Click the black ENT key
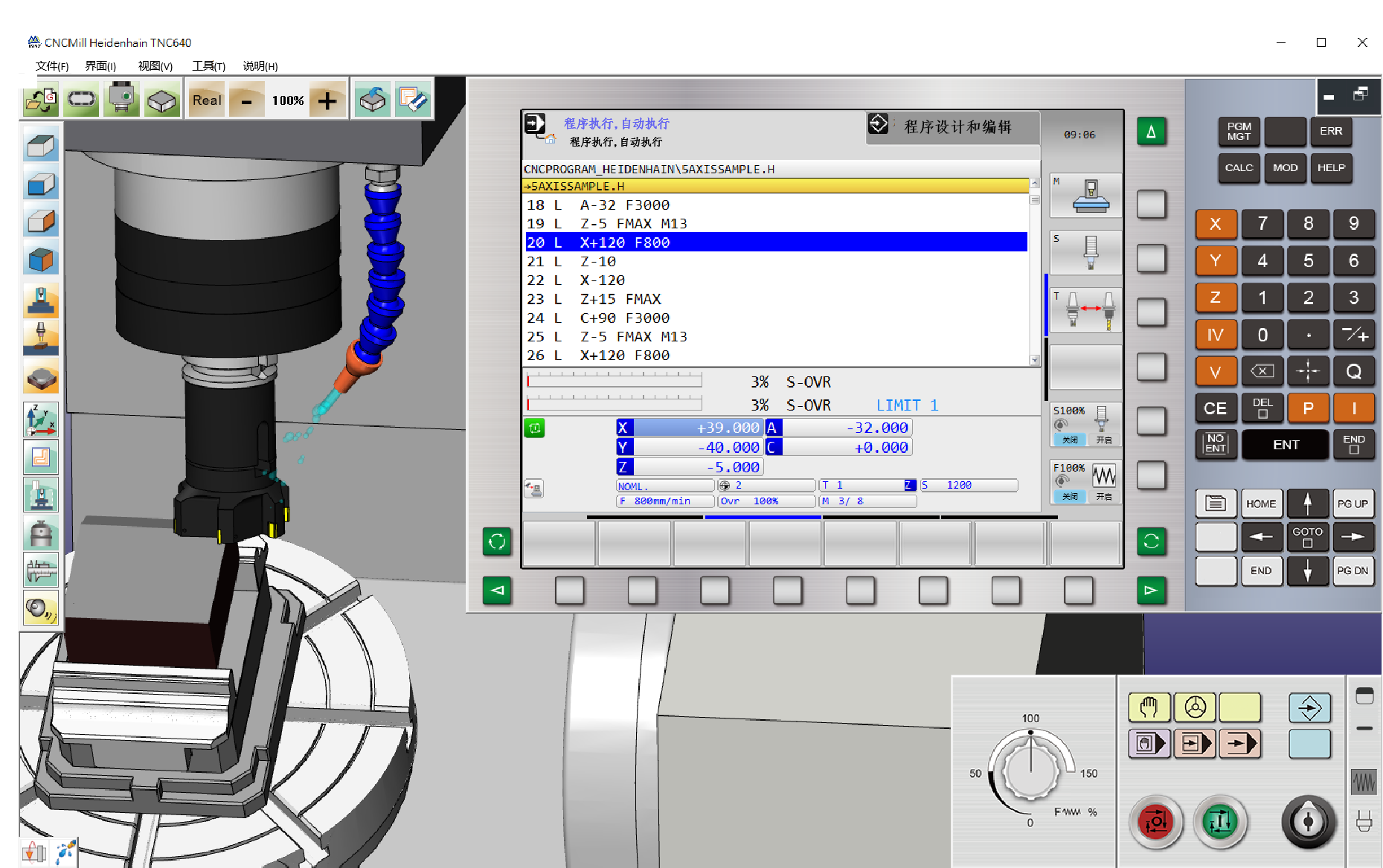Screen dimensions: 1383x868 [x=1286, y=445]
